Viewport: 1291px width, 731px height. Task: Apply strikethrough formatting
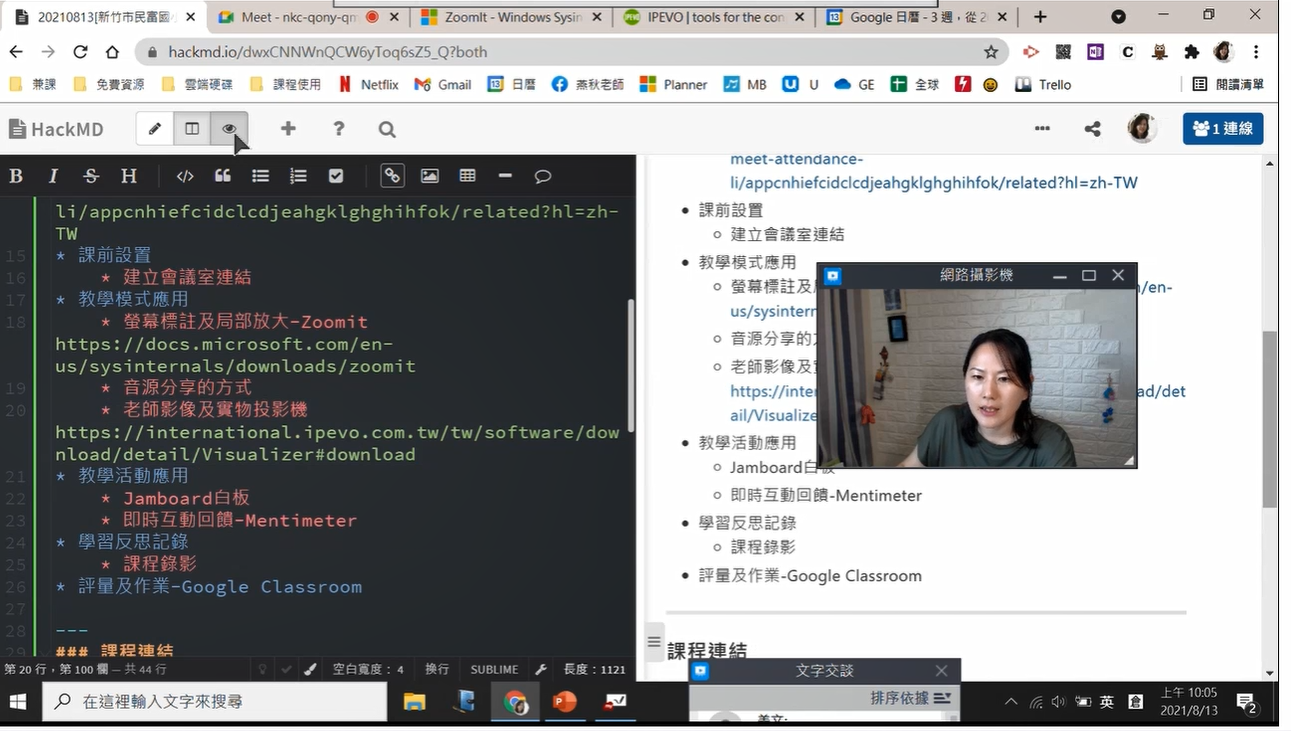click(x=91, y=176)
